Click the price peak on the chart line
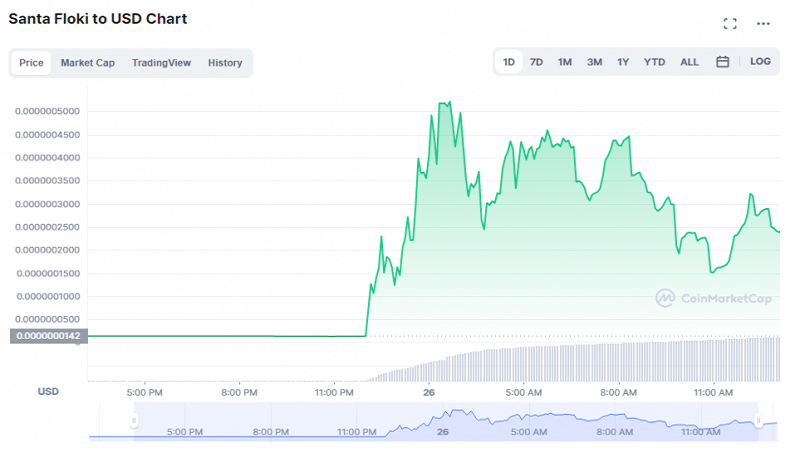Image resolution: width=800 pixels, height=450 pixels. click(x=449, y=102)
